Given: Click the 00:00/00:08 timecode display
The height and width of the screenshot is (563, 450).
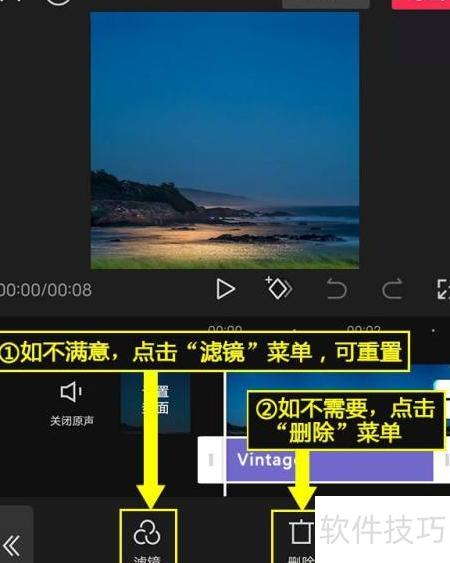Looking at the screenshot, I should point(46,290).
